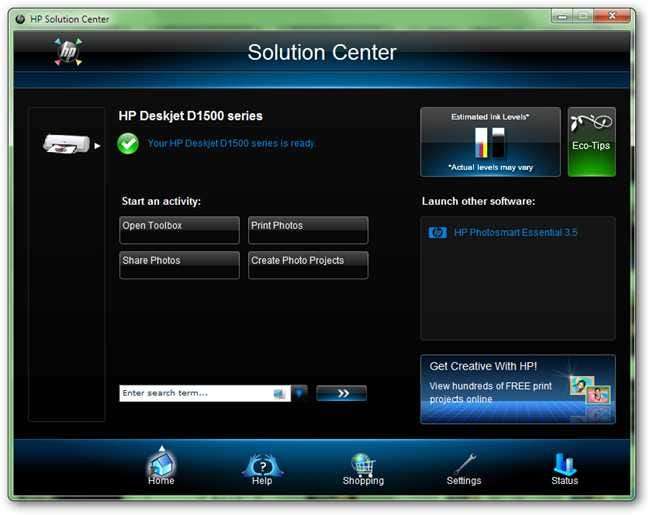Click the green ready checkmark icon
This screenshot has height=515, width=650.
pos(128,144)
